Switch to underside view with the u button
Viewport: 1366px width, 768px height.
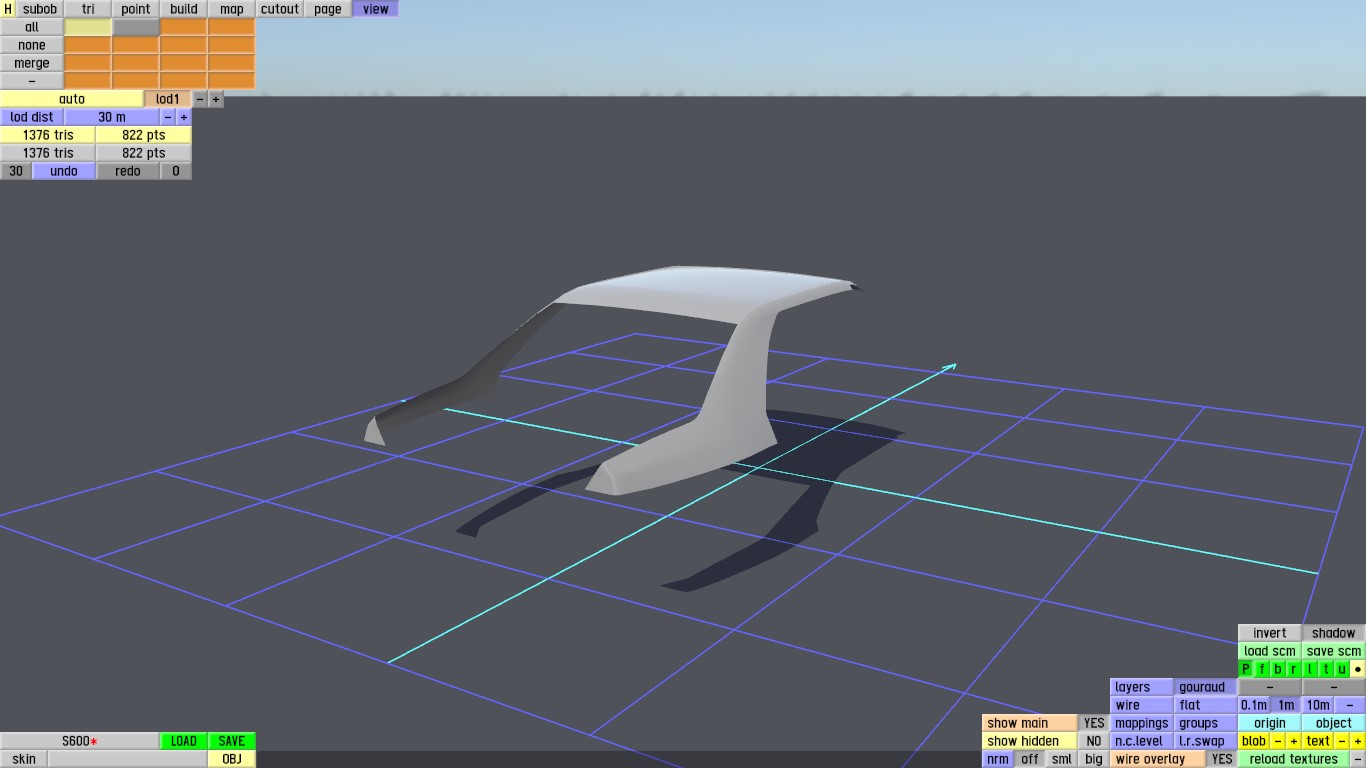coord(1342,669)
